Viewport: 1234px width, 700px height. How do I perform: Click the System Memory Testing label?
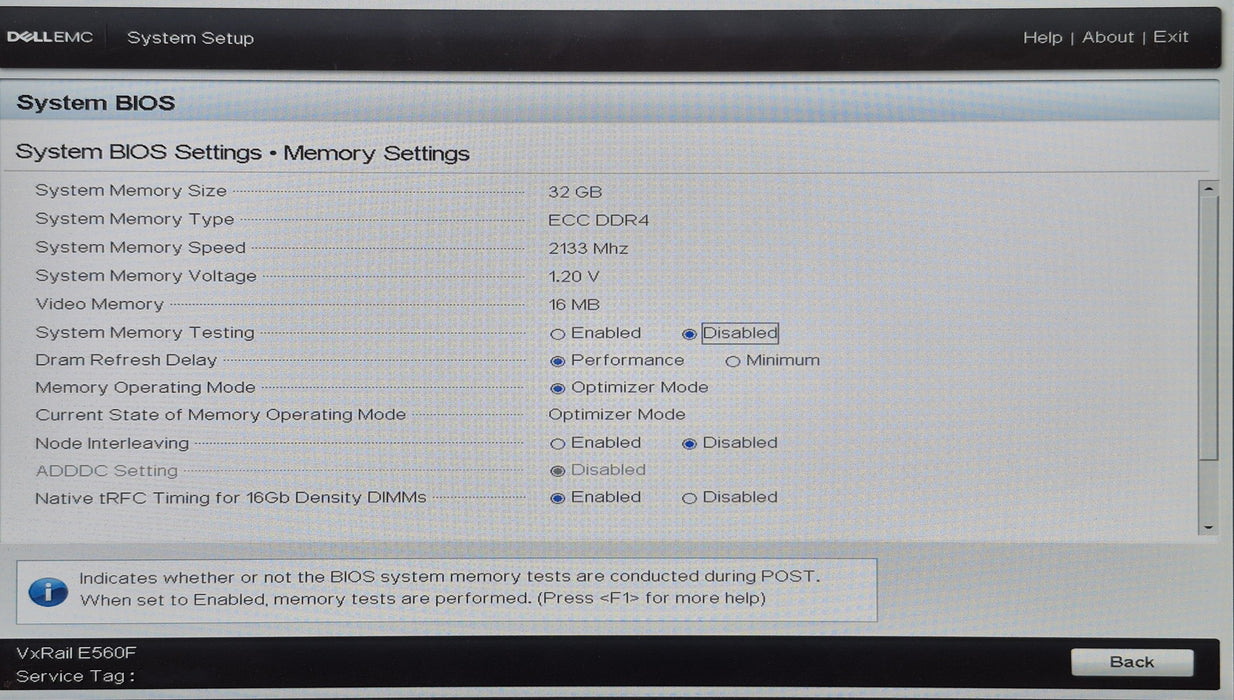145,333
